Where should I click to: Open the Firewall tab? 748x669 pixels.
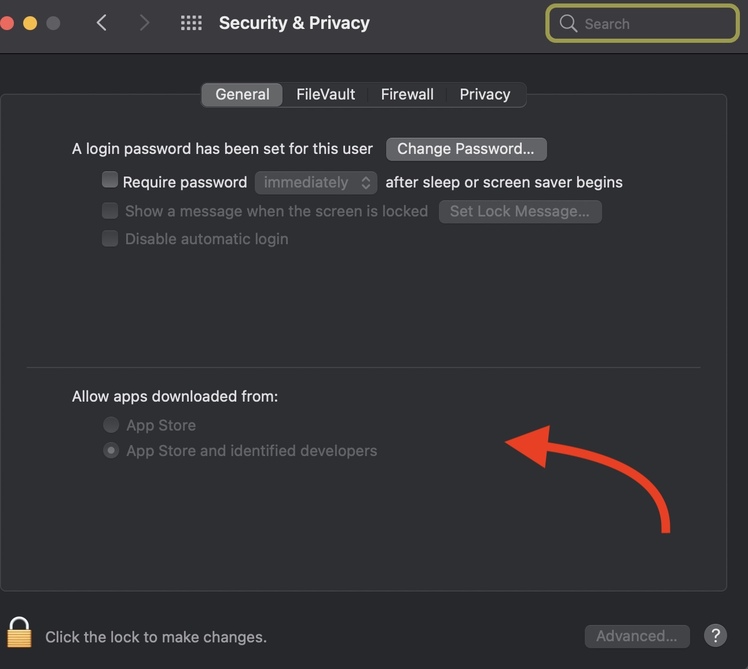pos(407,94)
